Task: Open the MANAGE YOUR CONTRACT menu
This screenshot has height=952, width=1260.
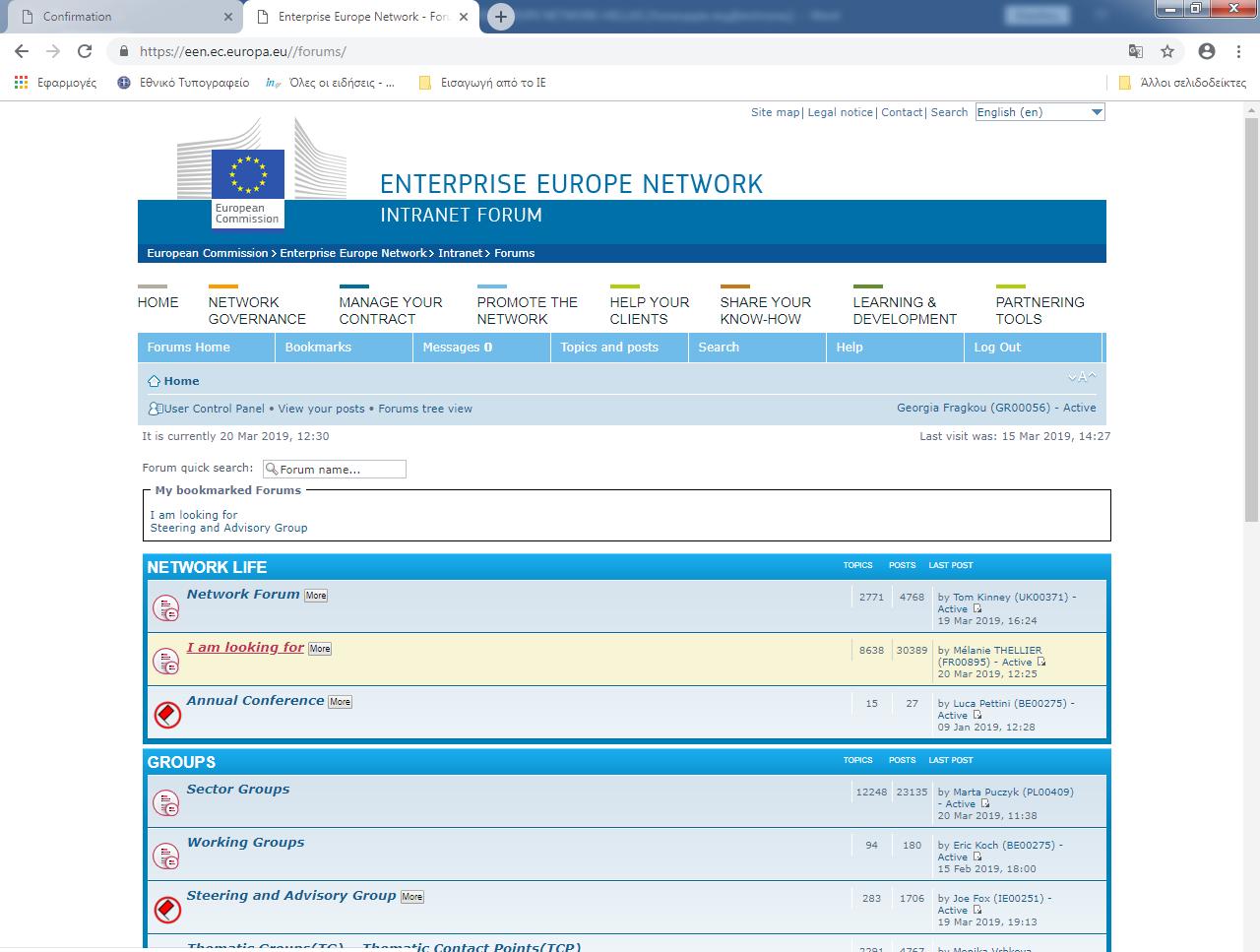Action: (x=391, y=310)
